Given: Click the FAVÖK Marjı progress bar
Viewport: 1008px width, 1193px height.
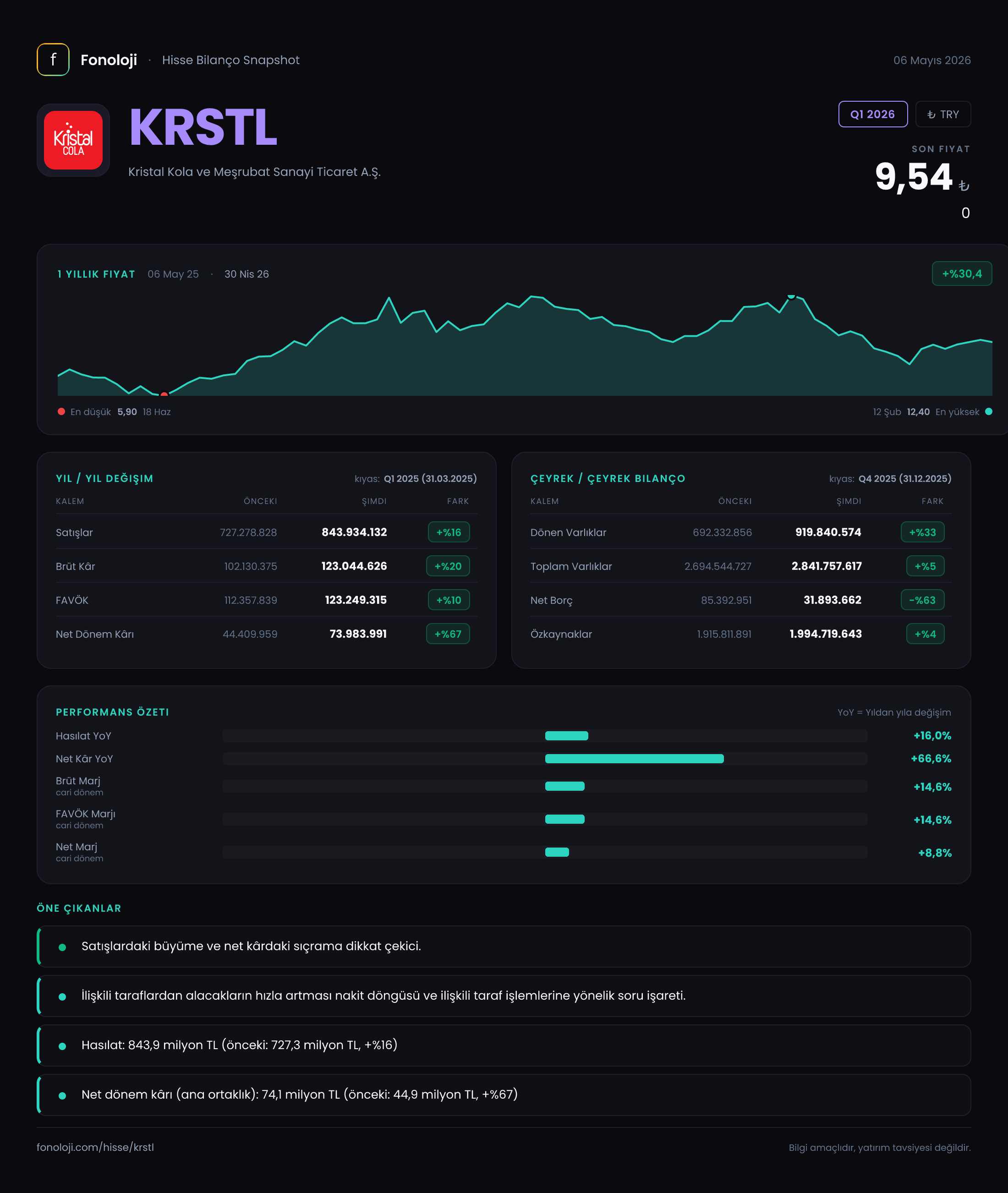Looking at the screenshot, I should coord(545,819).
